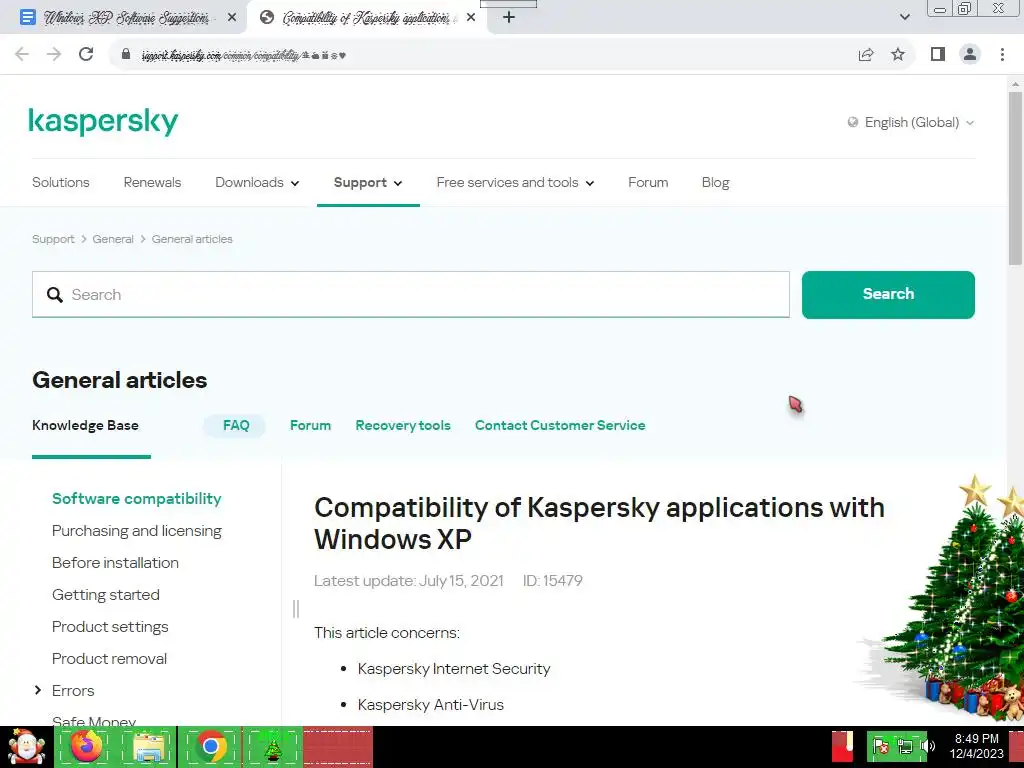The image size is (1024, 768).
Task: Open the Chrome three-dot menu
Action: pos(1002,54)
